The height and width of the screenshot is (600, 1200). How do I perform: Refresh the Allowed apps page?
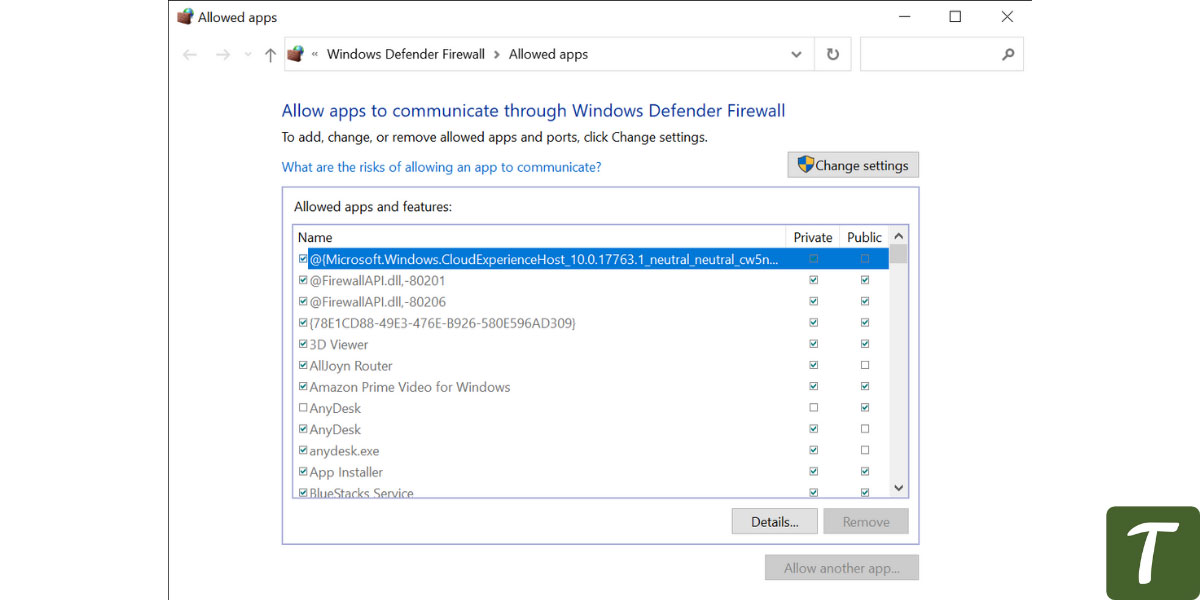coord(832,55)
